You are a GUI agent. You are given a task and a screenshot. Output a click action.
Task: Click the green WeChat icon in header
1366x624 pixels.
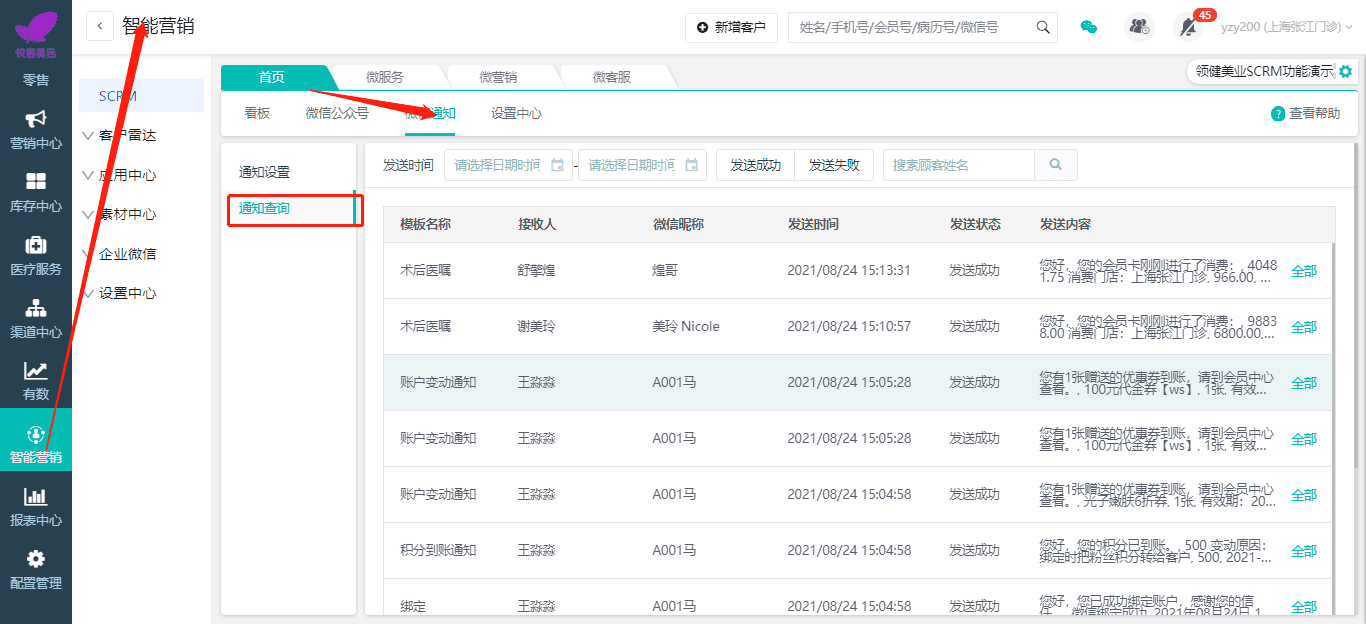coord(1089,27)
